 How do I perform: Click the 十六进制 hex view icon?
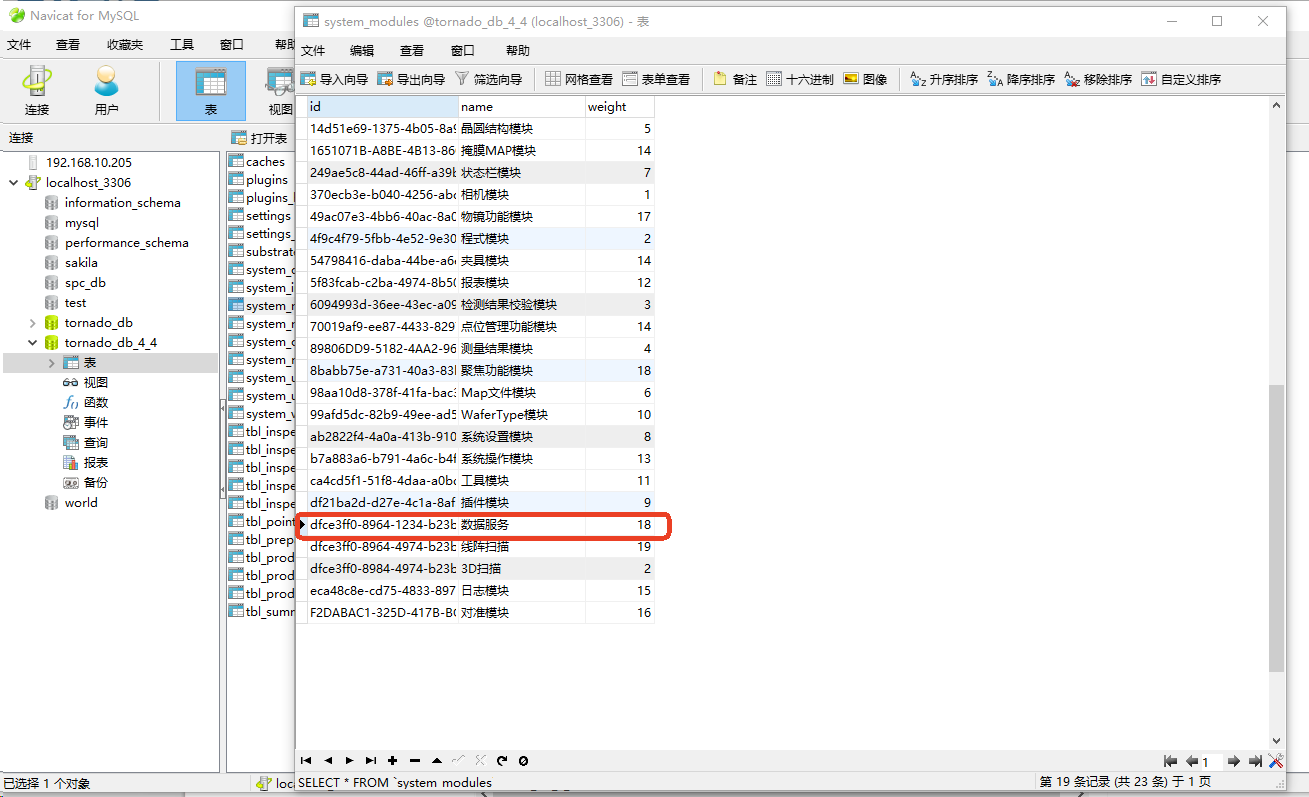[799, 79]
